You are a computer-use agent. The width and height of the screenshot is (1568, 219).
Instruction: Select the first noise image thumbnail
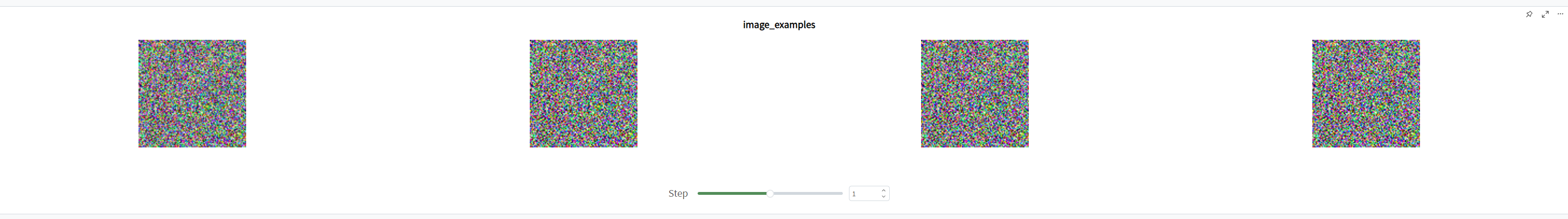(x=193, y=94)
